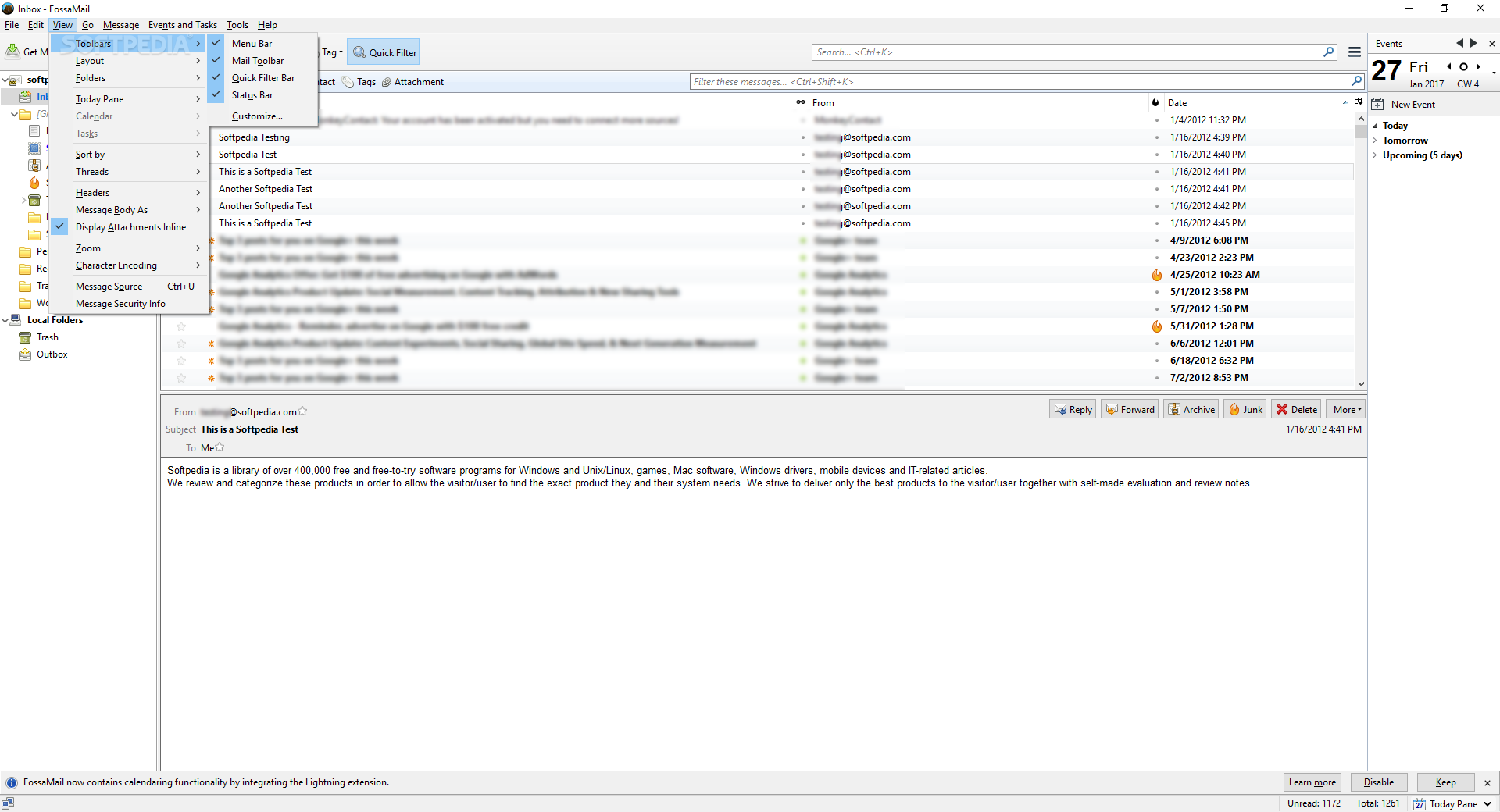Filter messages by Tags

pyautogui.click(x=359, y=82)
